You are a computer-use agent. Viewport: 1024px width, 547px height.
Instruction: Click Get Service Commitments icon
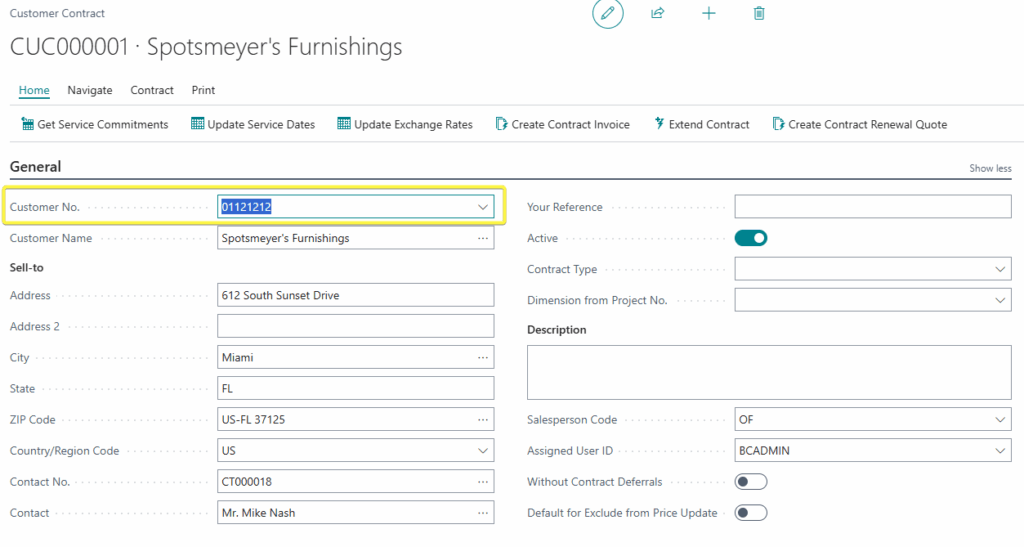27,124
